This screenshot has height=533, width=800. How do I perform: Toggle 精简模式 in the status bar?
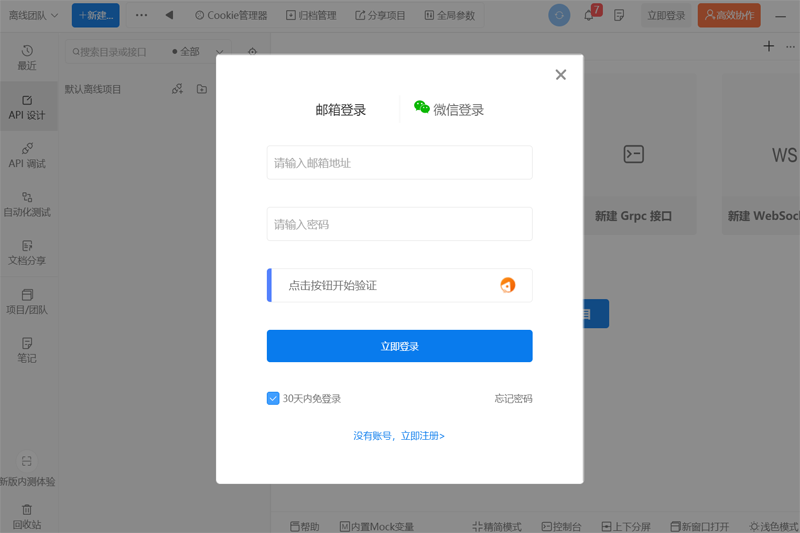pyautogui.click(x=497, y=526)
